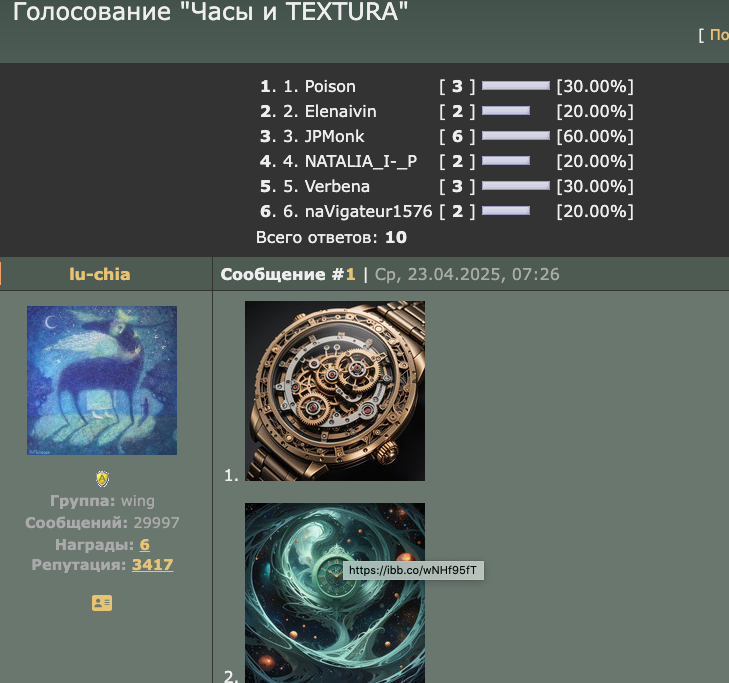Select the poll option 4. NATALIA_I-_P
Image resolution: width=729 pixels, height=683 pixels.
tap(350, 161)
